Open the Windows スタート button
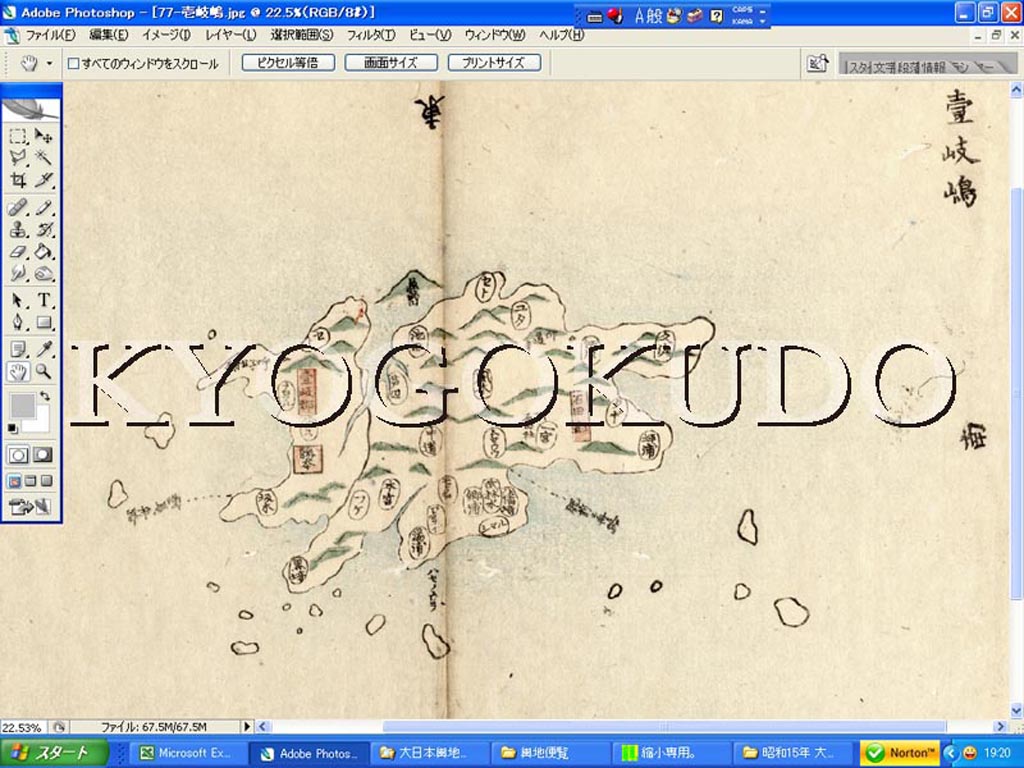Viewport: 1024px width, 768px height. pos(54,753)
